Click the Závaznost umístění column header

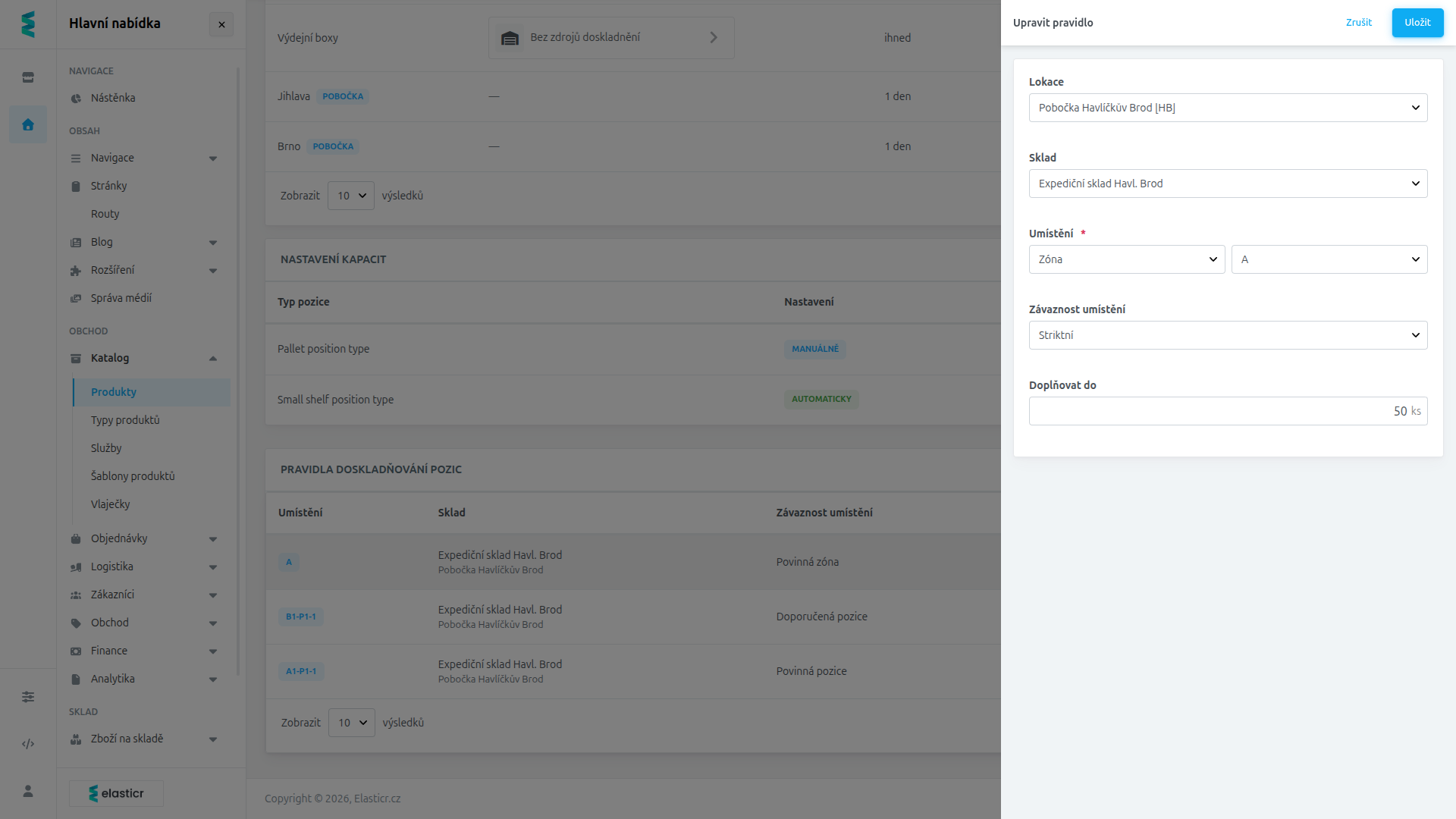(x=824, y=513)
